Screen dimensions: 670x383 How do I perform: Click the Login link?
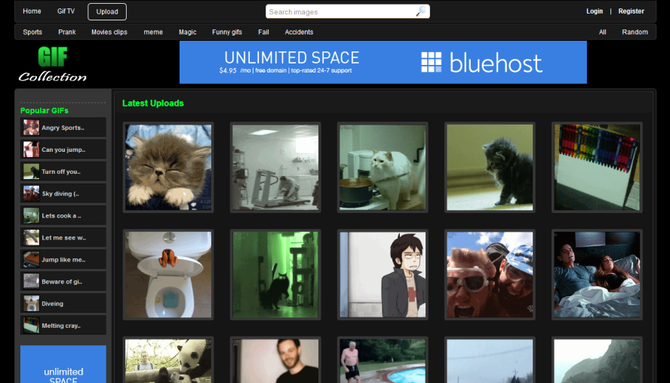click(594, 11)
